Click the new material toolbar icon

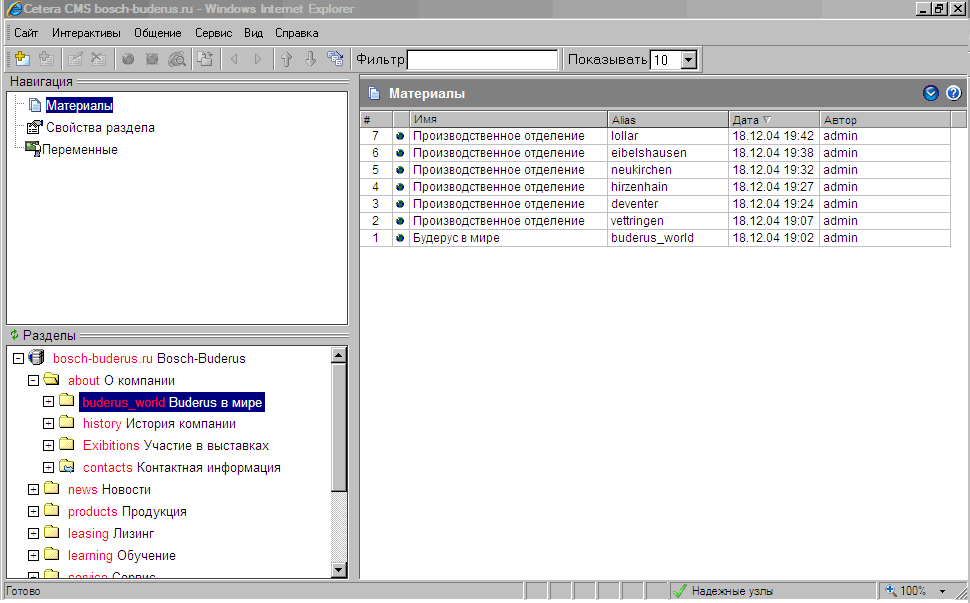pos(22,60)
